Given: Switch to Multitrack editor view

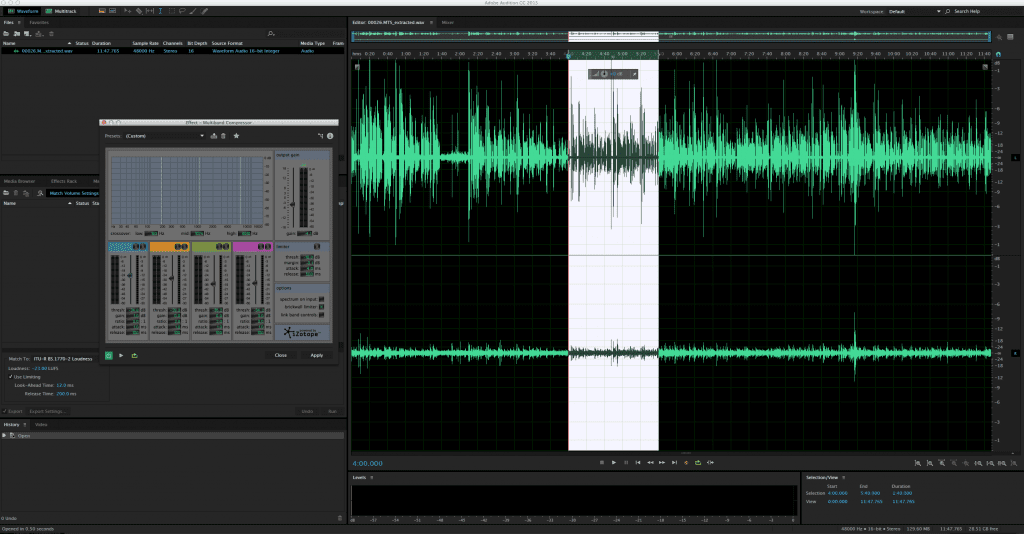Looking at the screenshot, I should [x=61, y=11].
